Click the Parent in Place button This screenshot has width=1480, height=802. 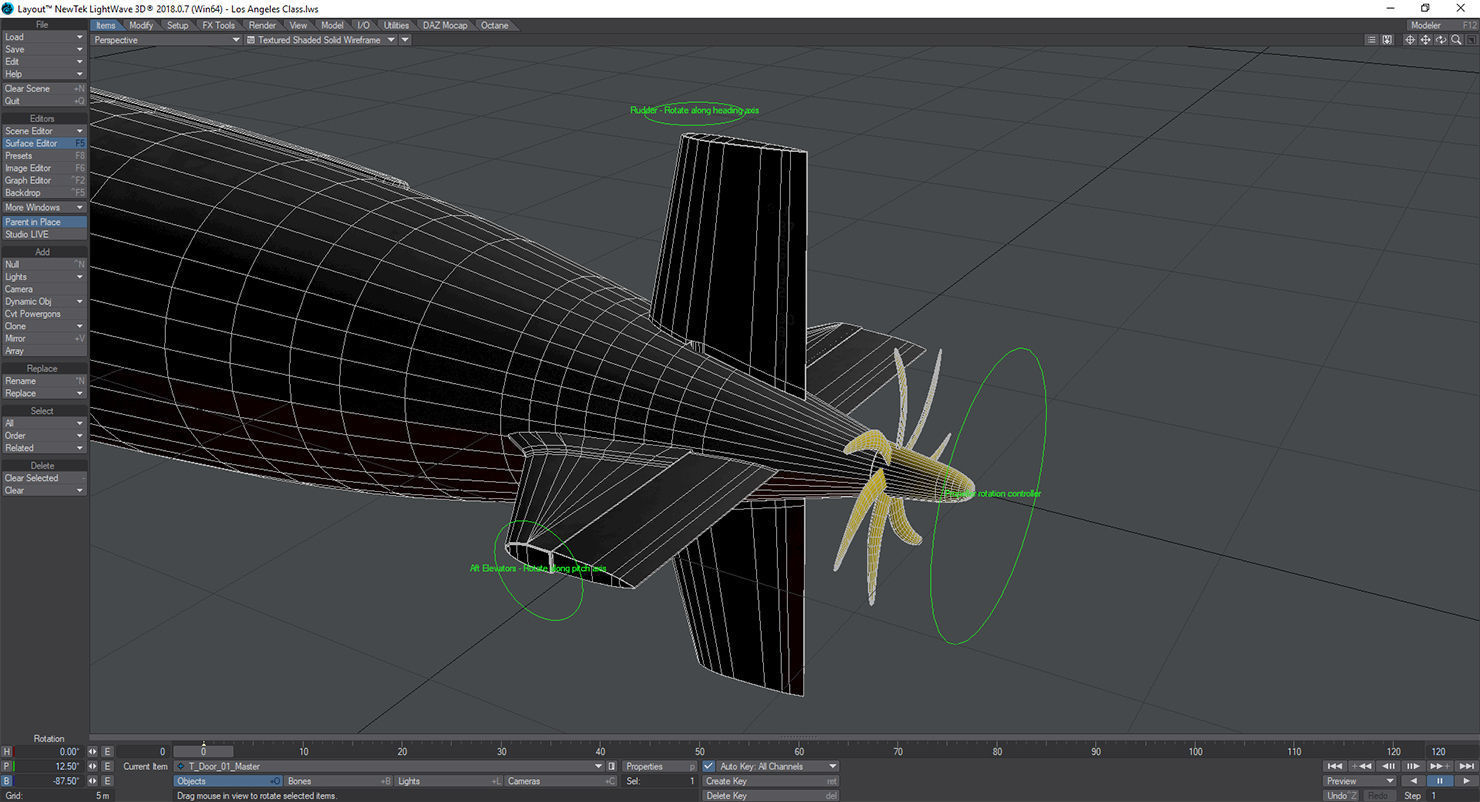click(44, 222)
